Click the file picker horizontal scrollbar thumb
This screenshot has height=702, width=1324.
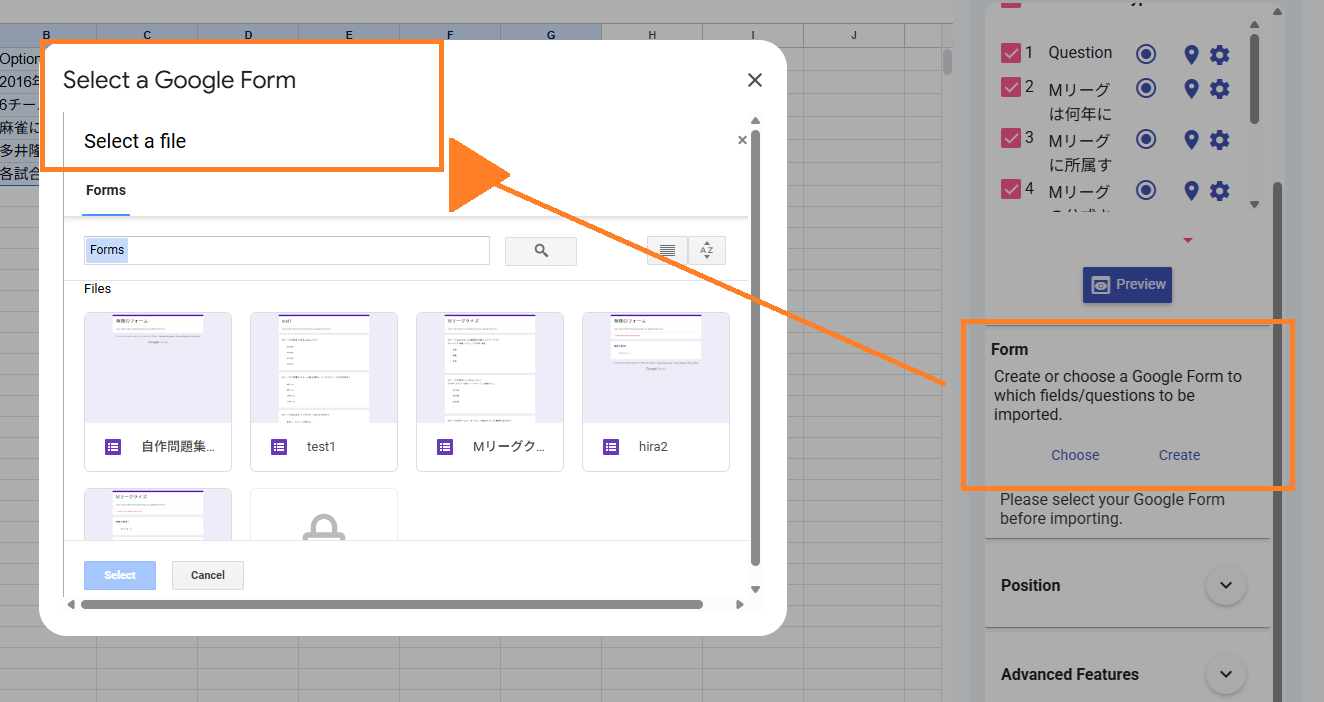[392, 604]
